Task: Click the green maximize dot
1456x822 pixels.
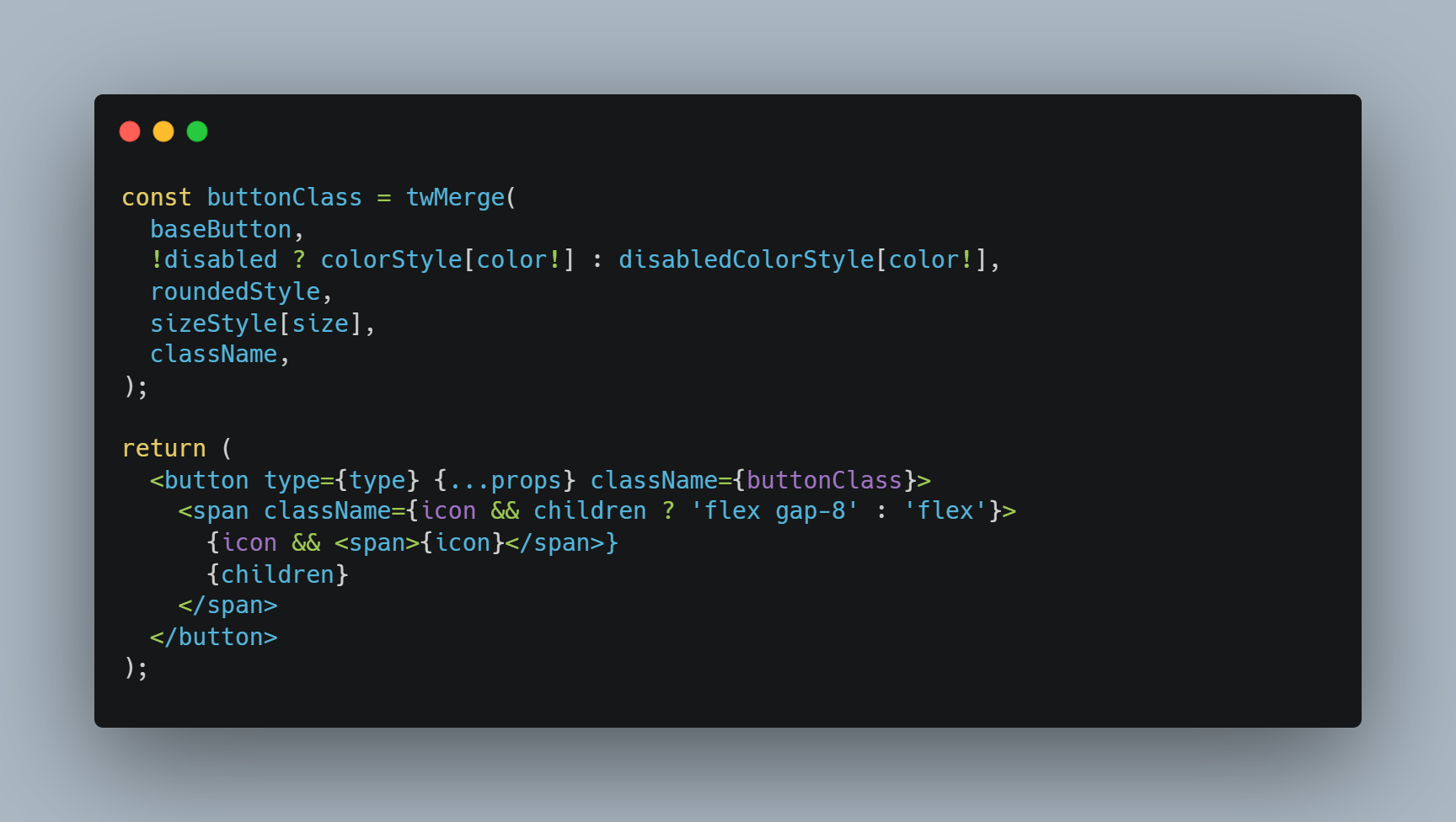Action: [197, 131]
